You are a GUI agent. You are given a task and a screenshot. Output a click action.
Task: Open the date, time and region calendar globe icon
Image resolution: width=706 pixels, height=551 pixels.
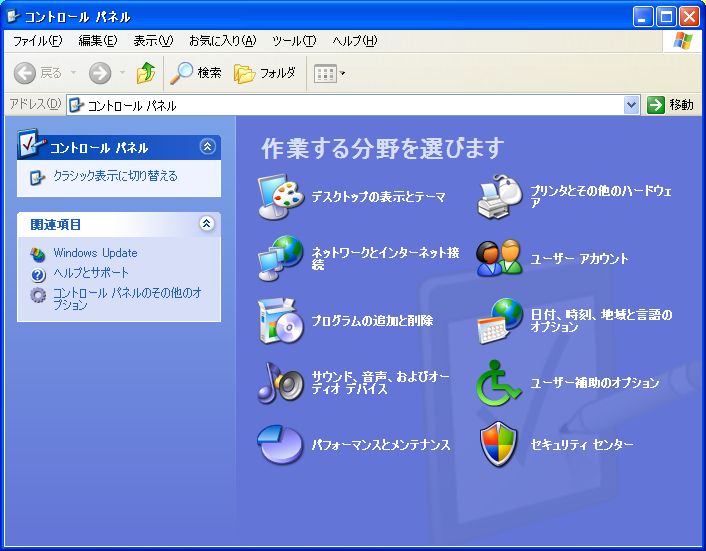point(499,321)
